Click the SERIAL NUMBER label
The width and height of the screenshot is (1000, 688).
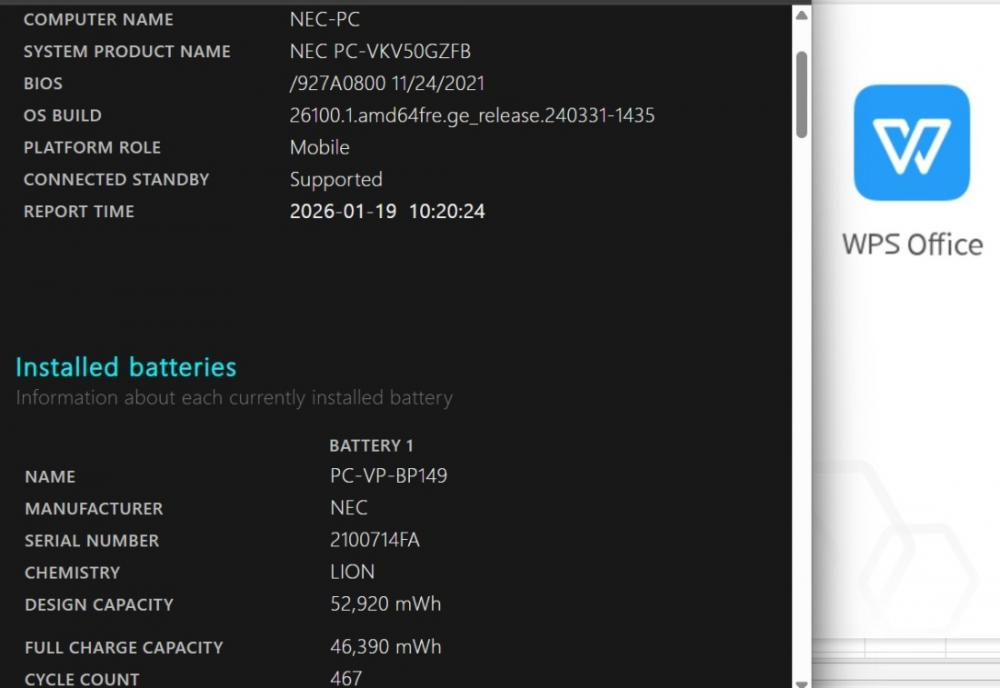pyautogui.click(x=92, y=541)
